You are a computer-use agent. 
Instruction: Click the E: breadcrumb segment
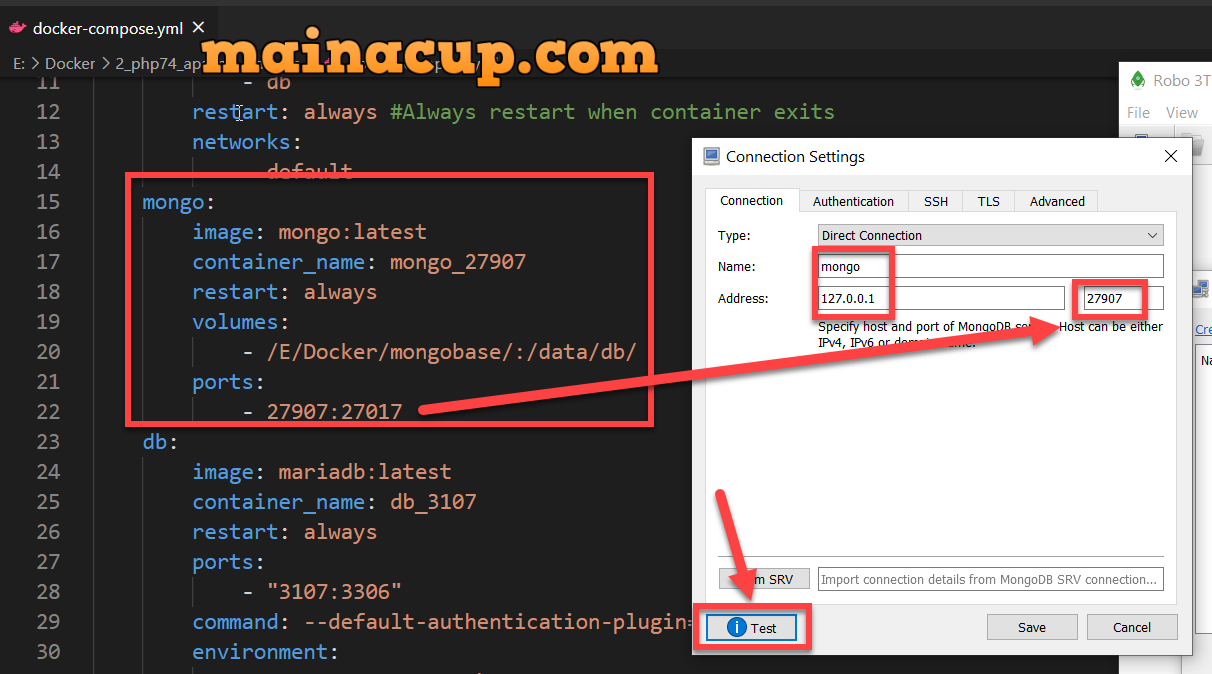coord(19,63)
